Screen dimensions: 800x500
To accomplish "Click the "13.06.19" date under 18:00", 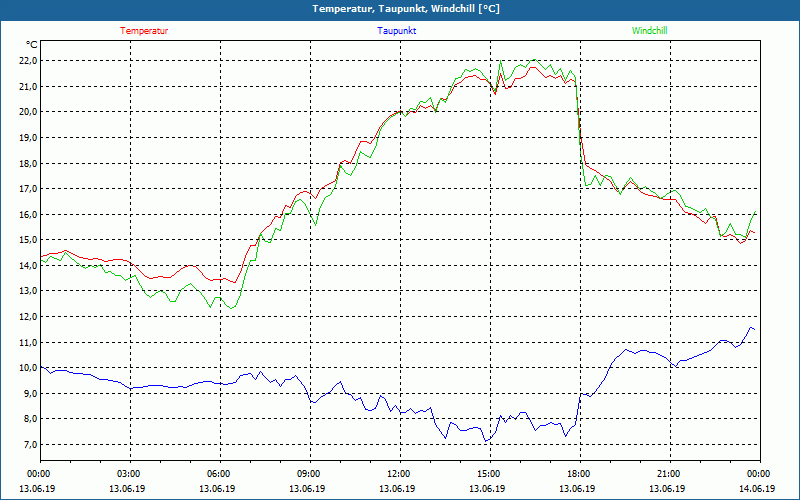I will (x=577, y=488).
